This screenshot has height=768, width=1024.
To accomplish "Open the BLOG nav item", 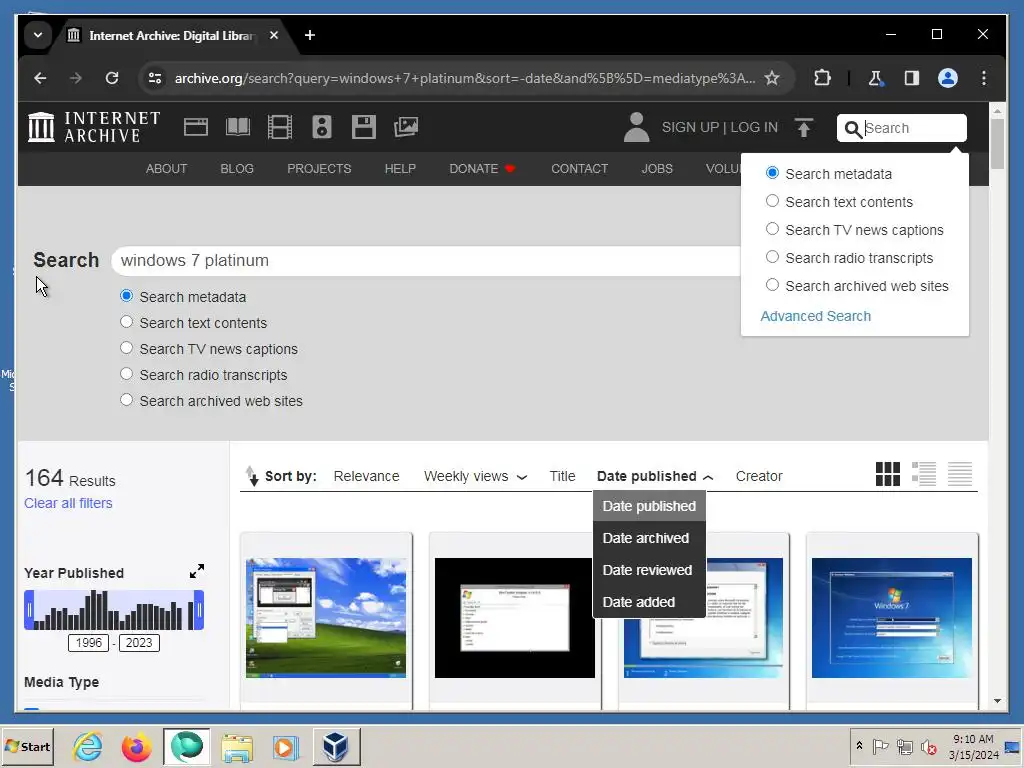I will 237,168.
